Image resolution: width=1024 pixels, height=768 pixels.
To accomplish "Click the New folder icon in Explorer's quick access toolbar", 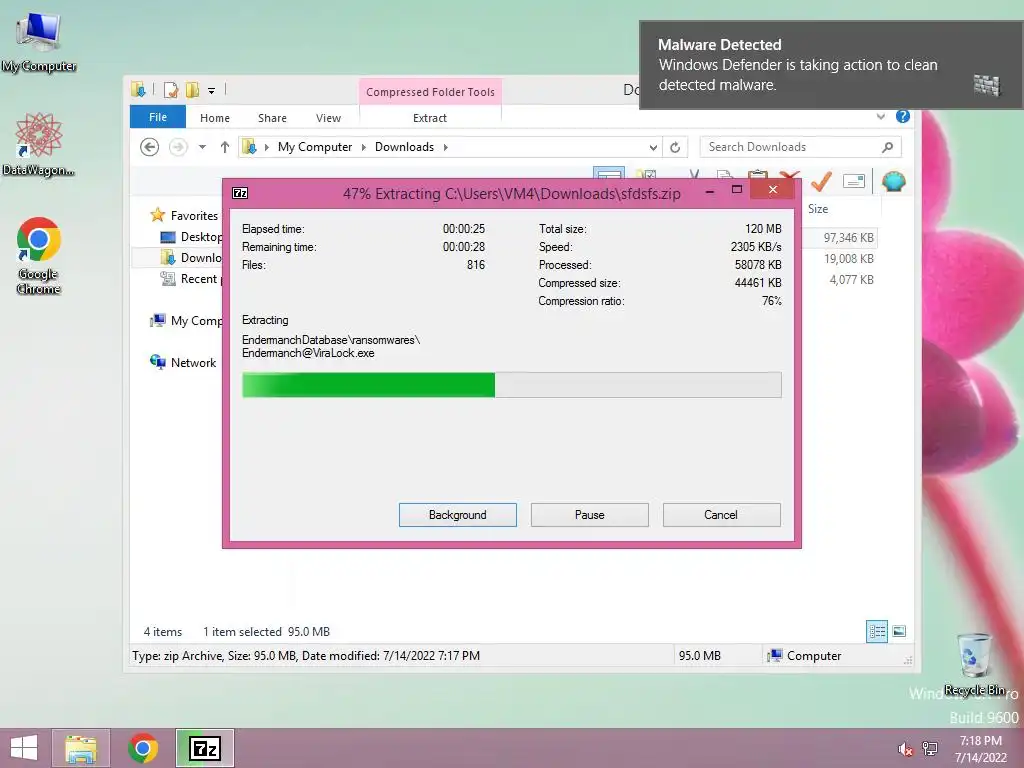I will (x=192, y=90).
